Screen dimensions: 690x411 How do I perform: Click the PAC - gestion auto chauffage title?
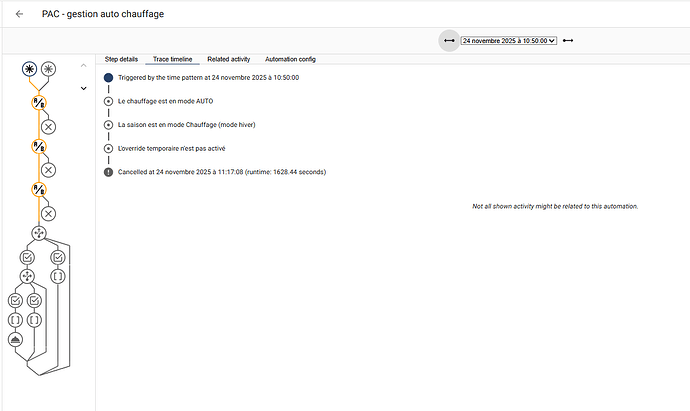103,14
